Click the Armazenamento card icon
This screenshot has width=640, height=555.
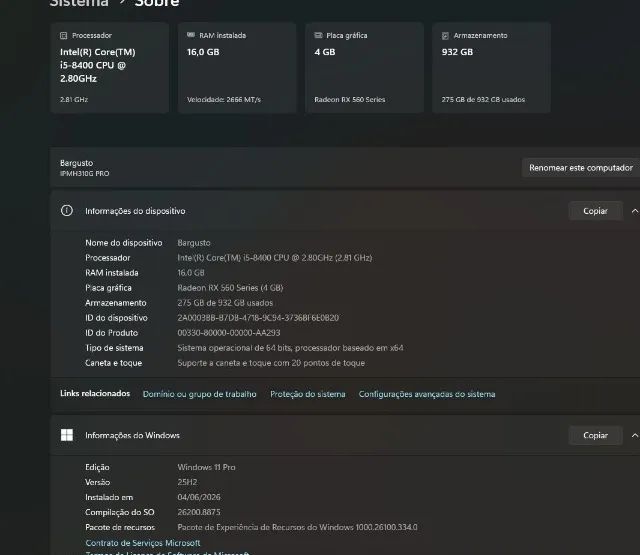coord(445,36)
